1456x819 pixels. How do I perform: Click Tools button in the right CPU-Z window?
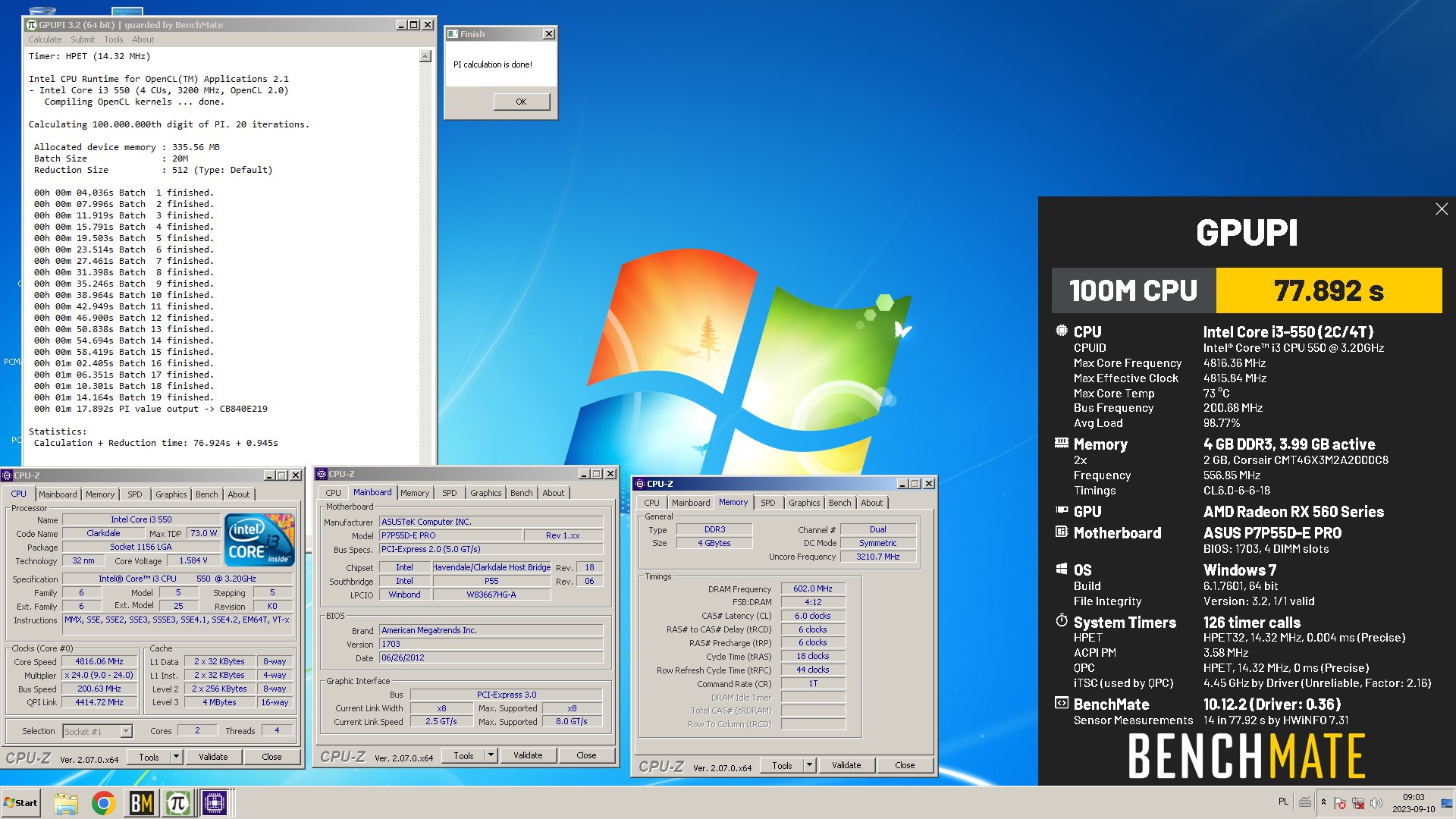pyautogui.click(x=782, y=765)
